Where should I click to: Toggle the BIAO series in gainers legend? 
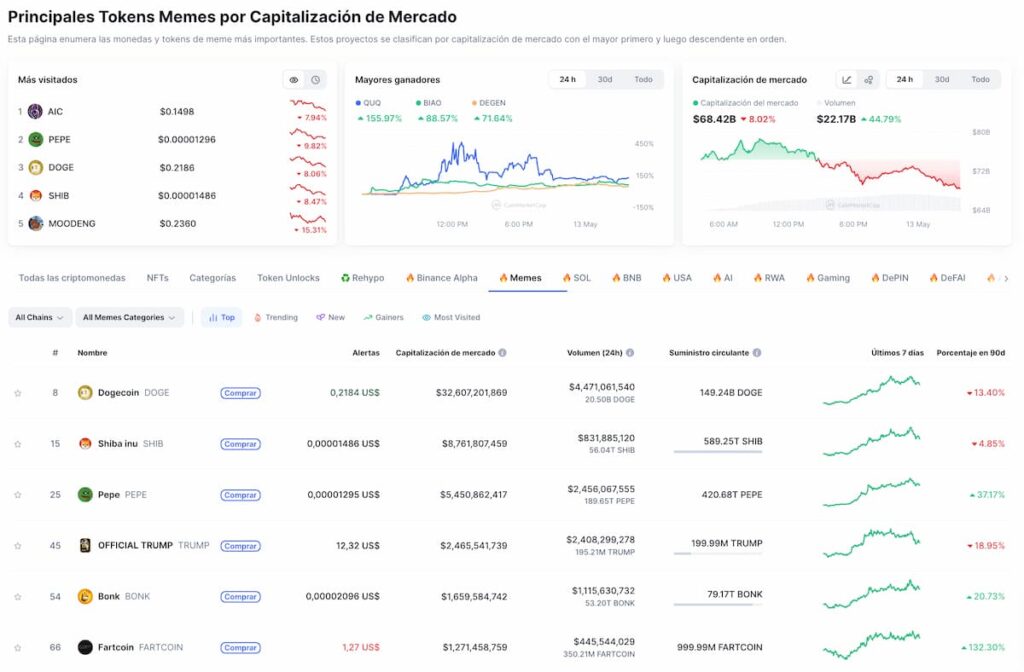click(x=428, y=103)
